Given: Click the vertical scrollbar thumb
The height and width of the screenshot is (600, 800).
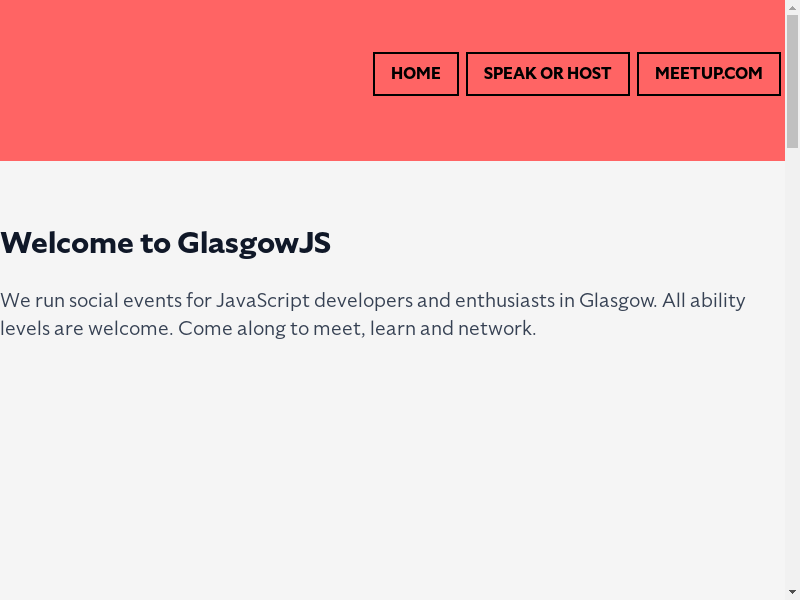Looking at the screenshot, I should pyautogui.click(x=792, y=80).
